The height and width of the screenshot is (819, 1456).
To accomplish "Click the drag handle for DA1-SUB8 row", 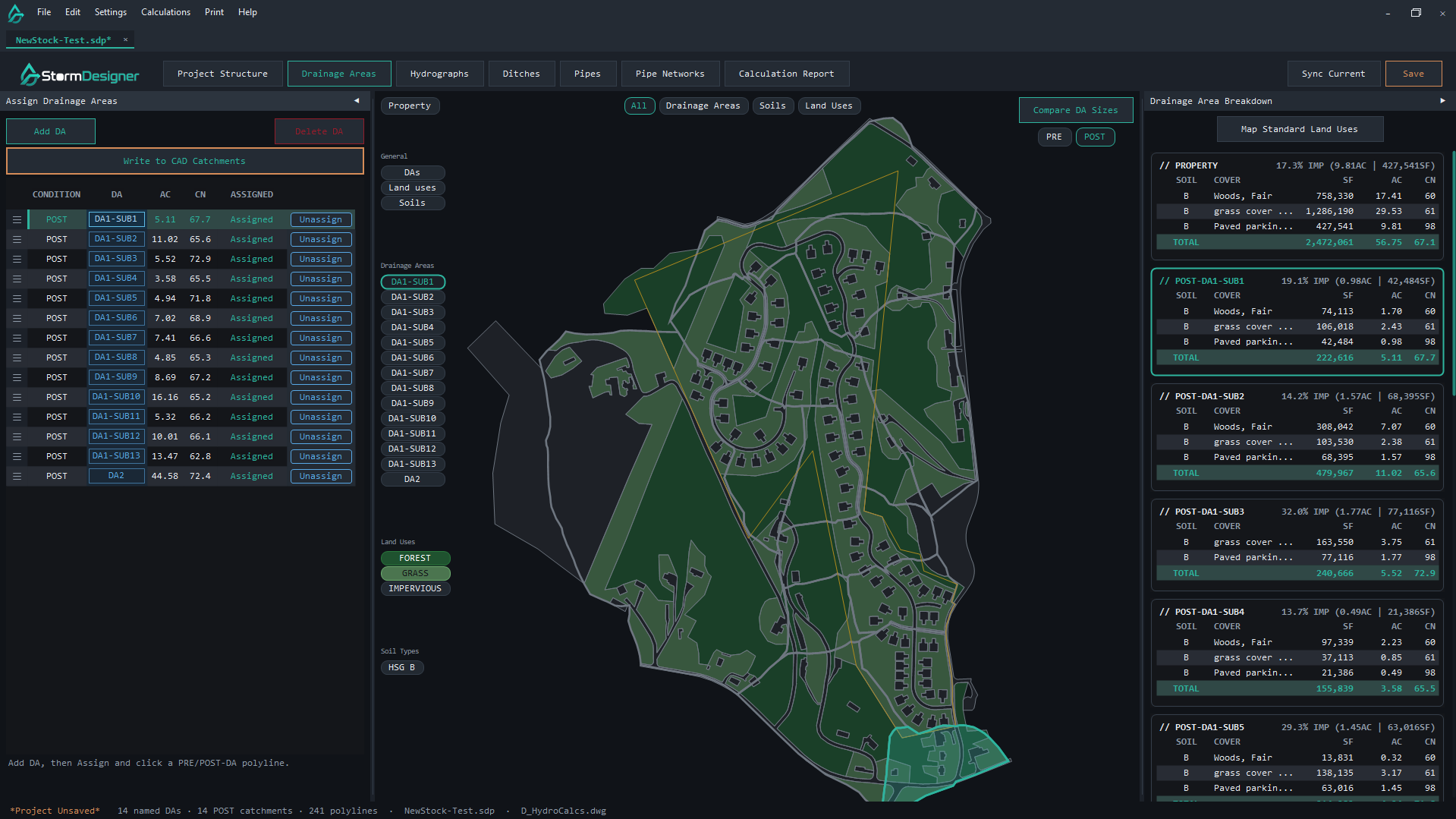I will (17, 358).
